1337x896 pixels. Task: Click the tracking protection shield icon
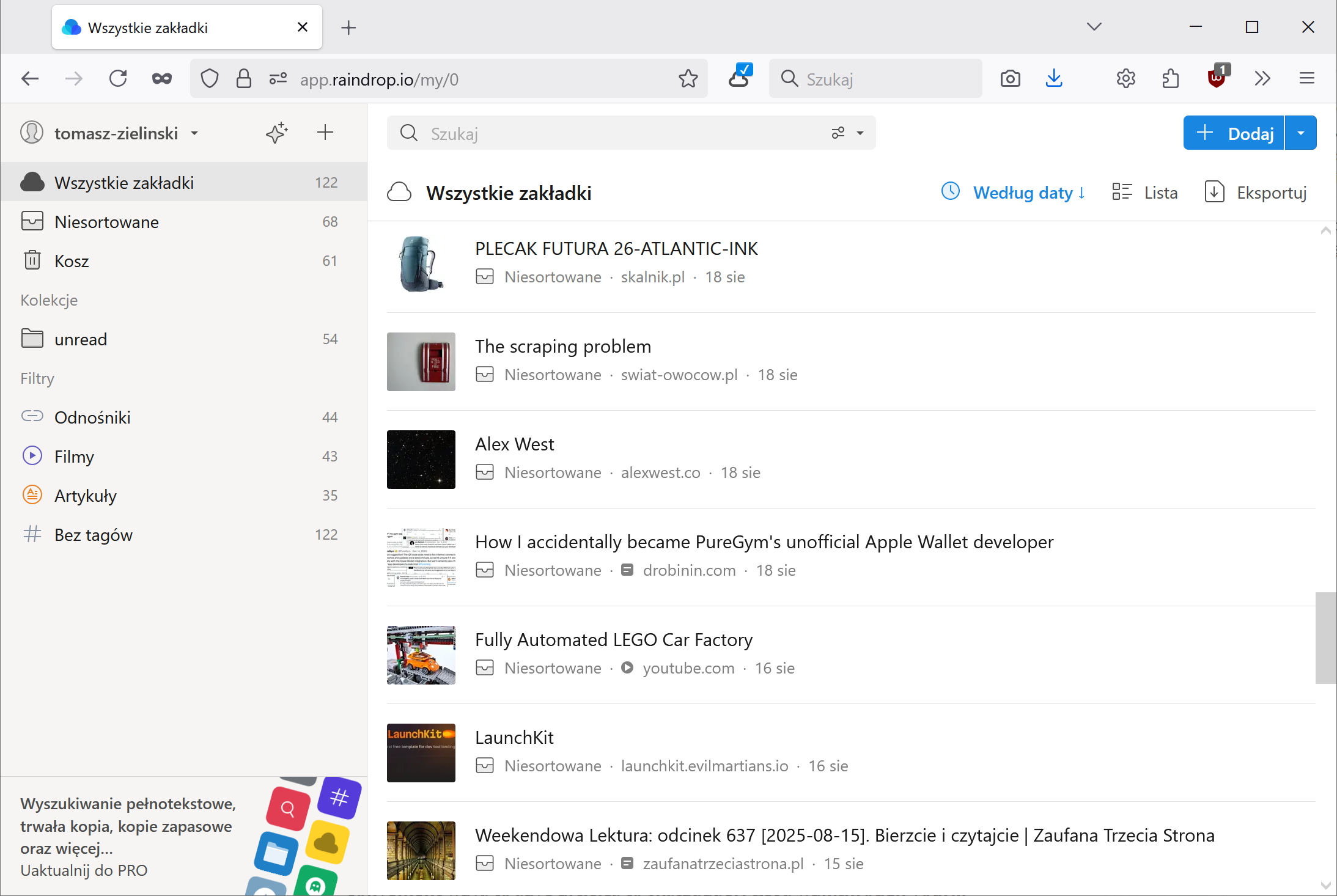click(210, 78)
